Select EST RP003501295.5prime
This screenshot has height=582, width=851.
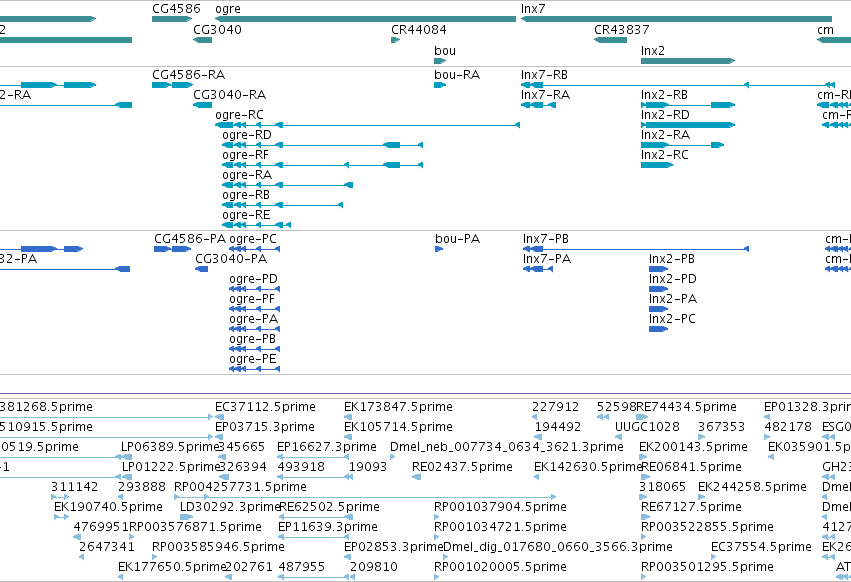707,567
